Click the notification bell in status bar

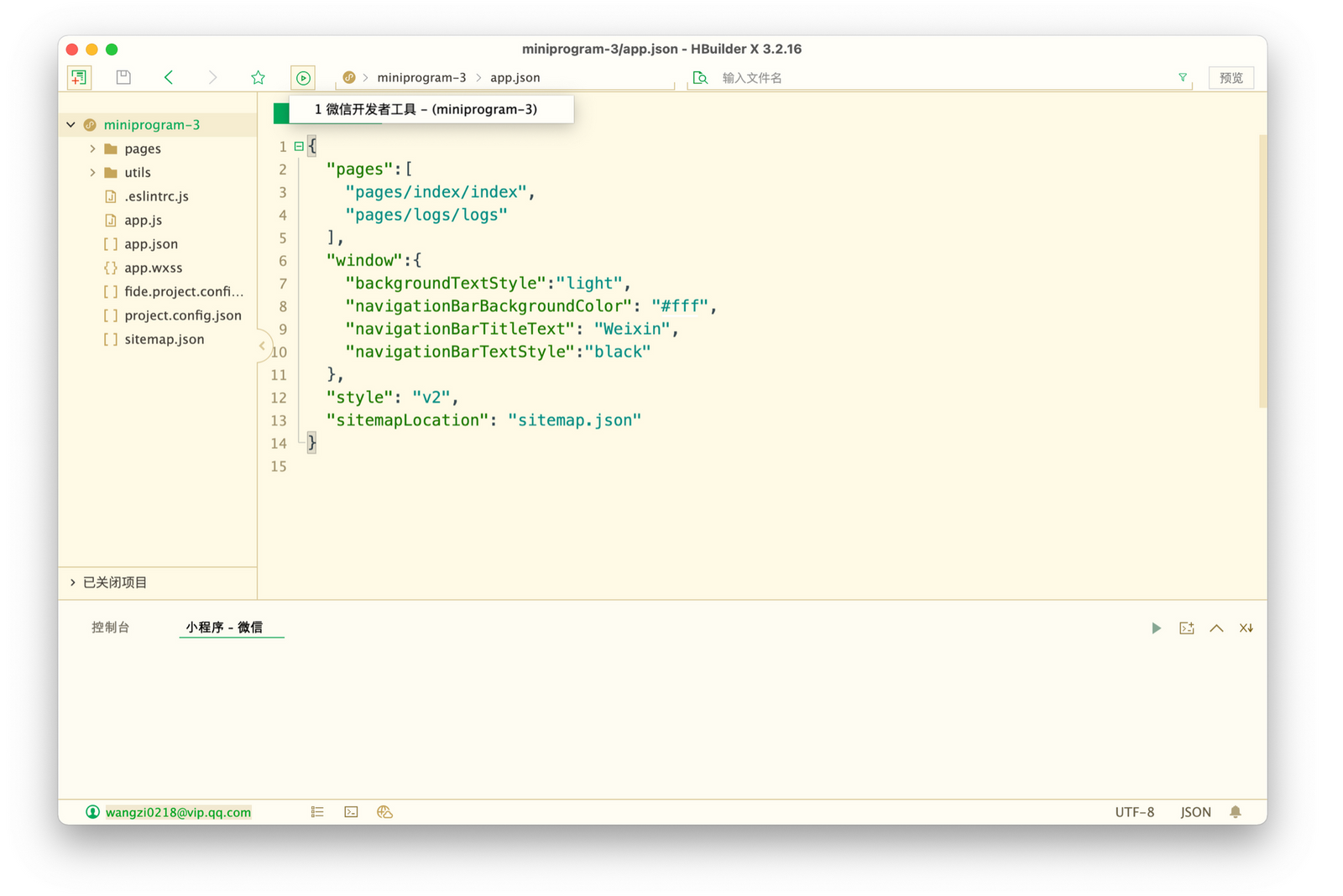1236,812
